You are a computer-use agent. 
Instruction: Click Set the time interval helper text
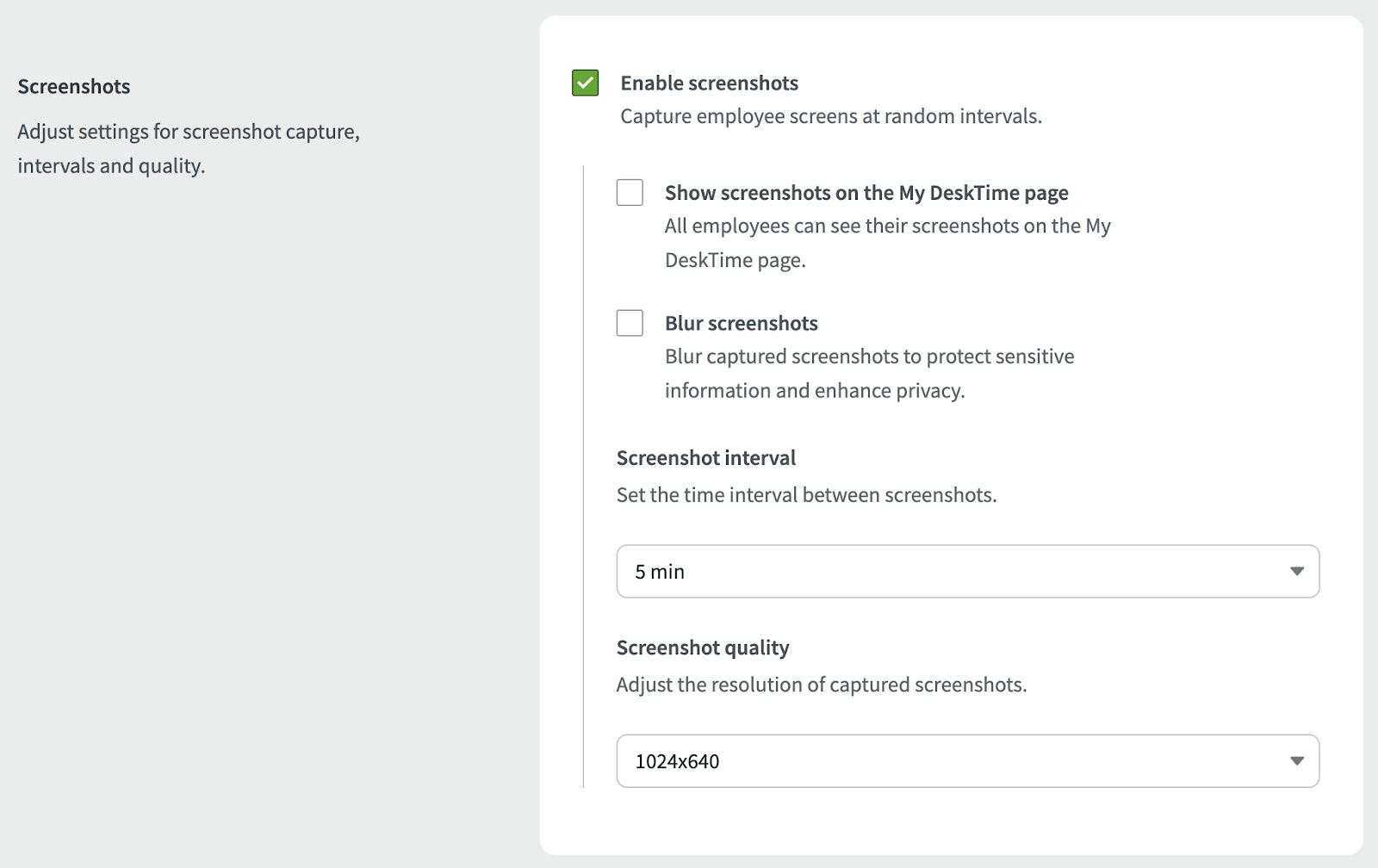(806, 495)
